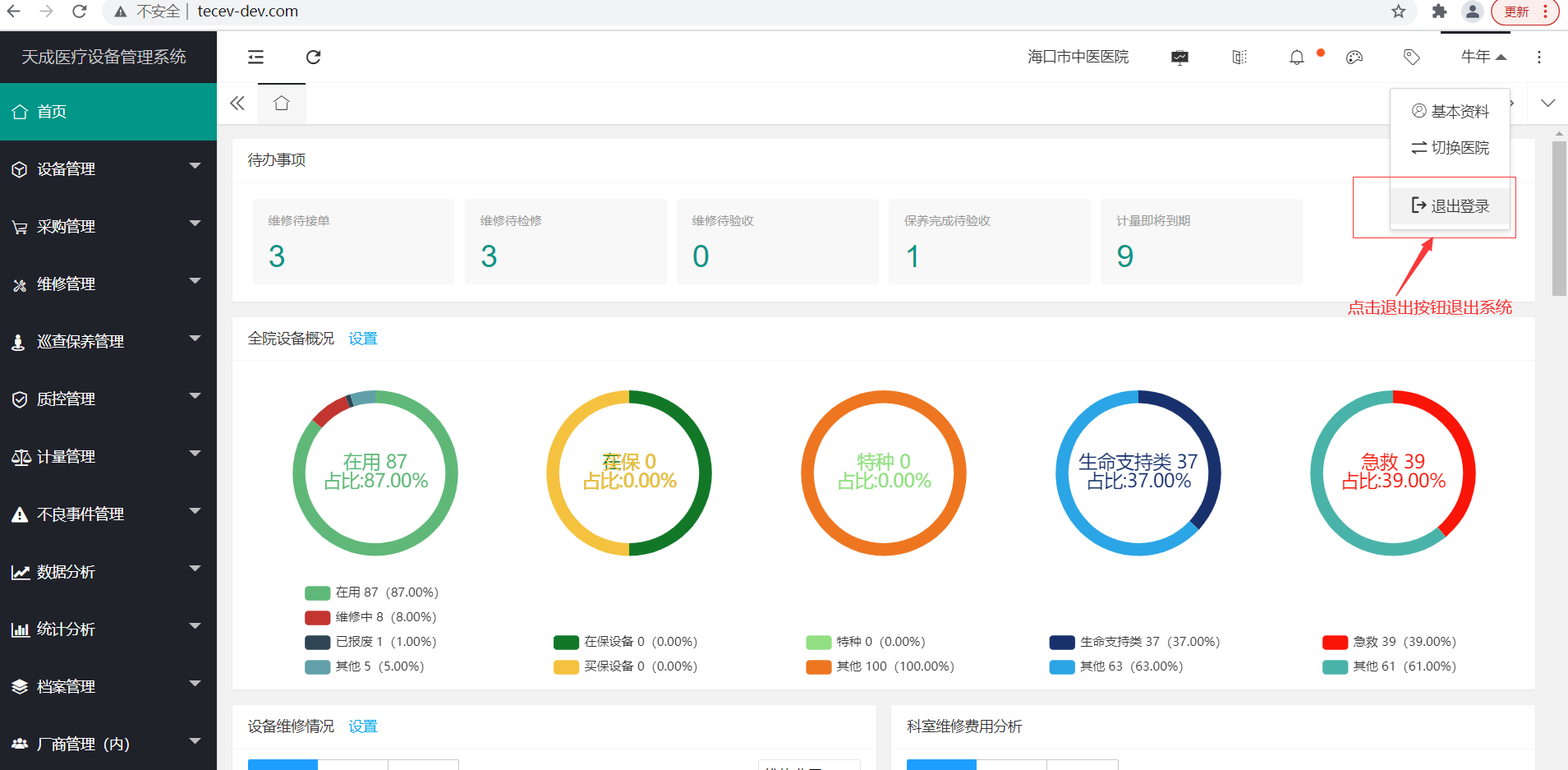Screen dimensions: 1568x770
Task: Expand the 统计分析 sidebar menu
Action: [108, 629]
